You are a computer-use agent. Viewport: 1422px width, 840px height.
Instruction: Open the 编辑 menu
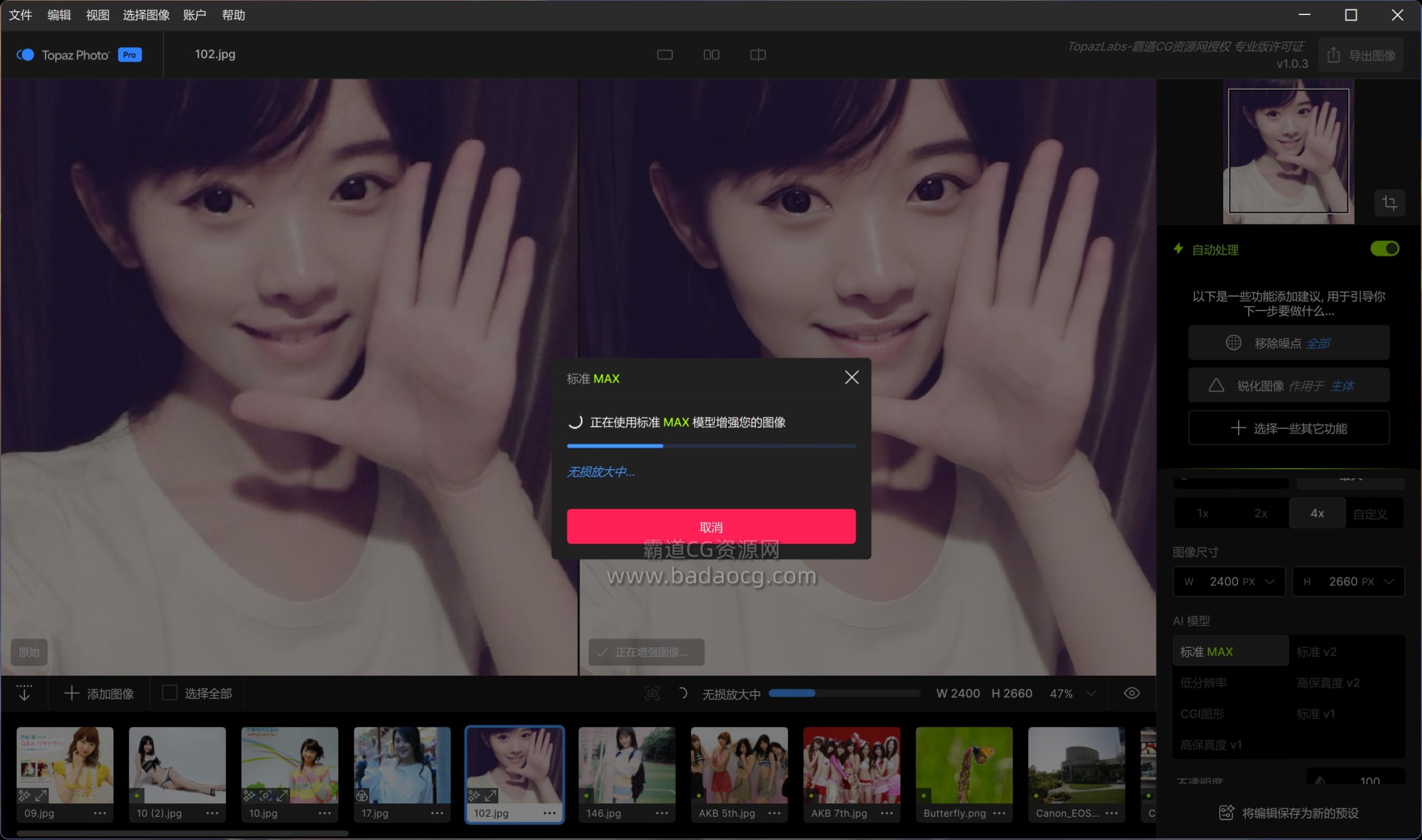(59, 16)
